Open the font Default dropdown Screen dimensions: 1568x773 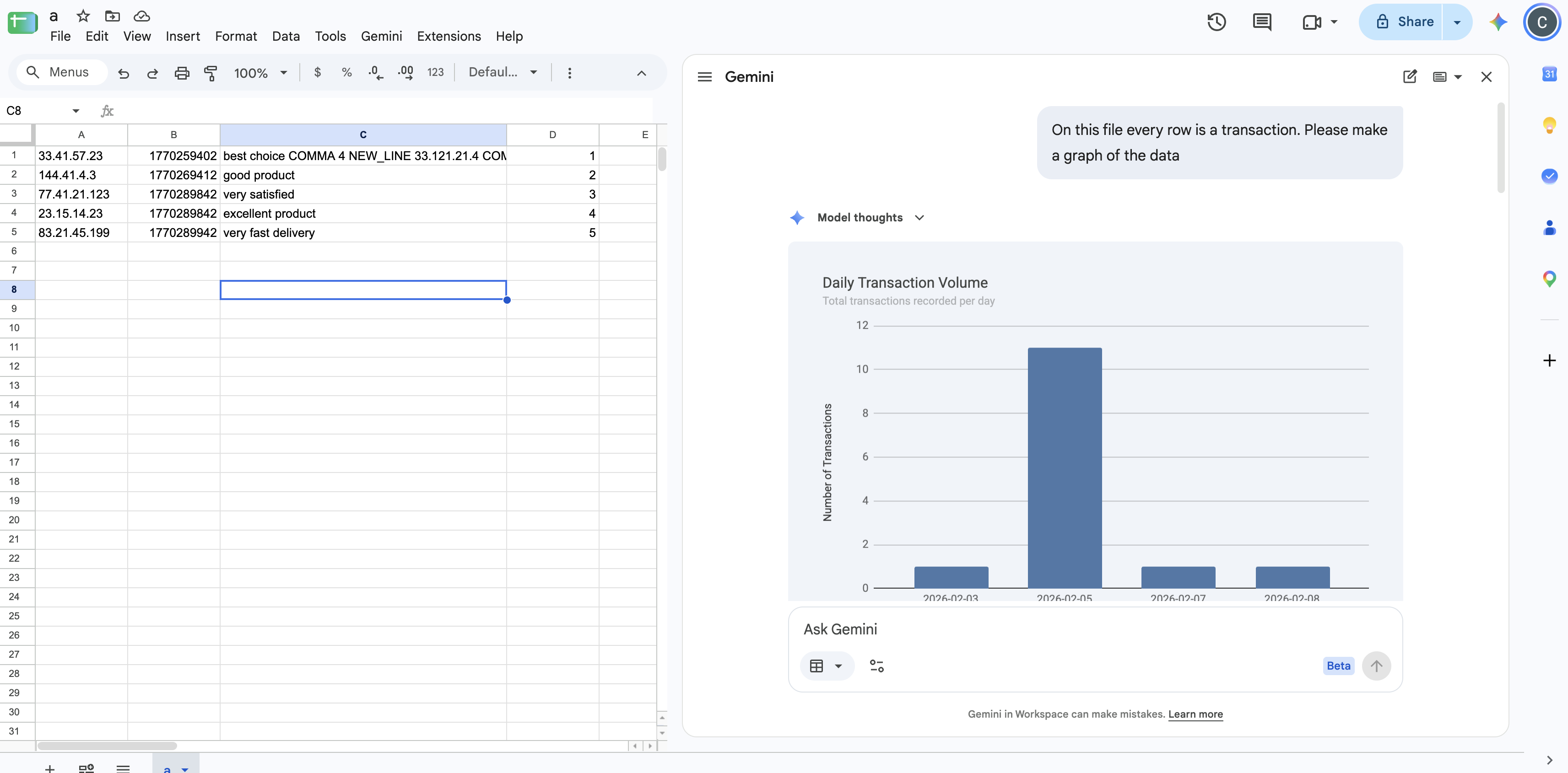point(503,72)
